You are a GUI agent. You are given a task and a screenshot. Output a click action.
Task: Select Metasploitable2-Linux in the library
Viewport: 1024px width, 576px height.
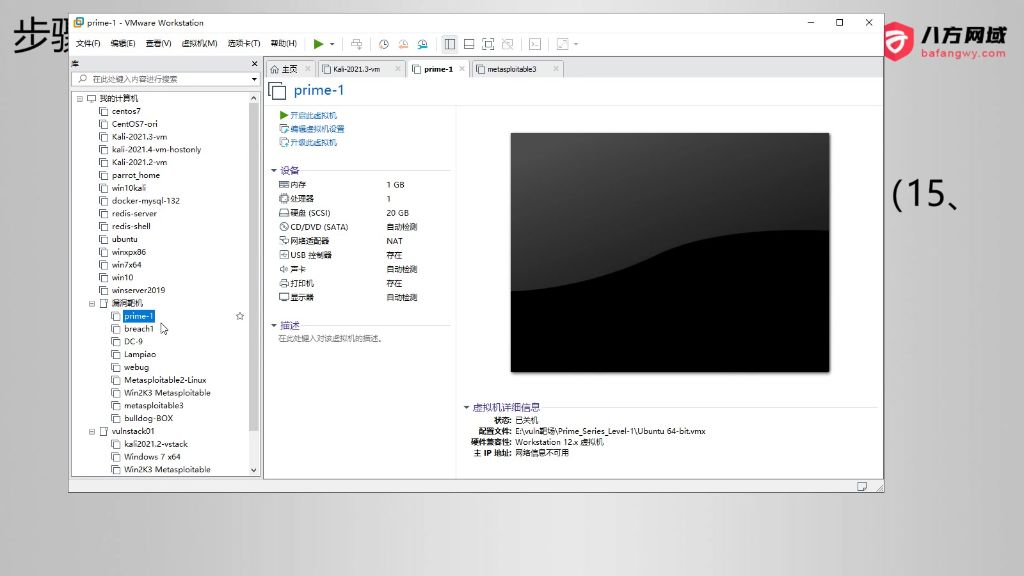coord(165,380)
